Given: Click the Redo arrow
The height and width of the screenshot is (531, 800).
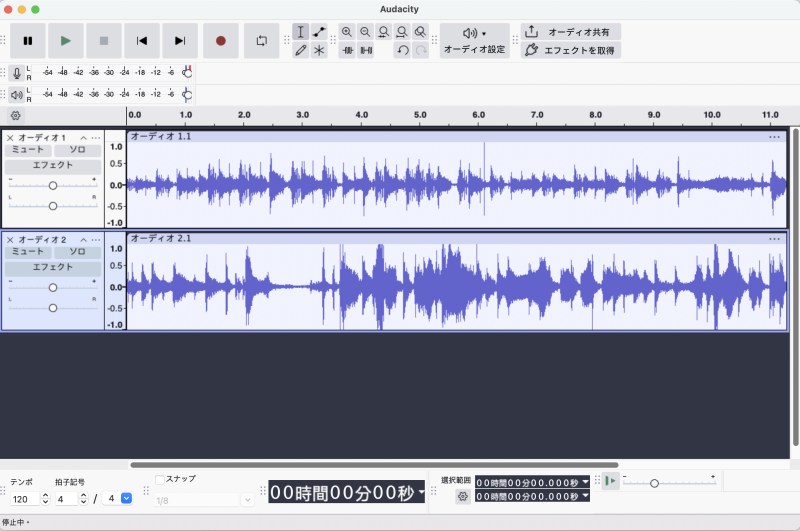Looking at the screenshot, I should click(421, 50).
